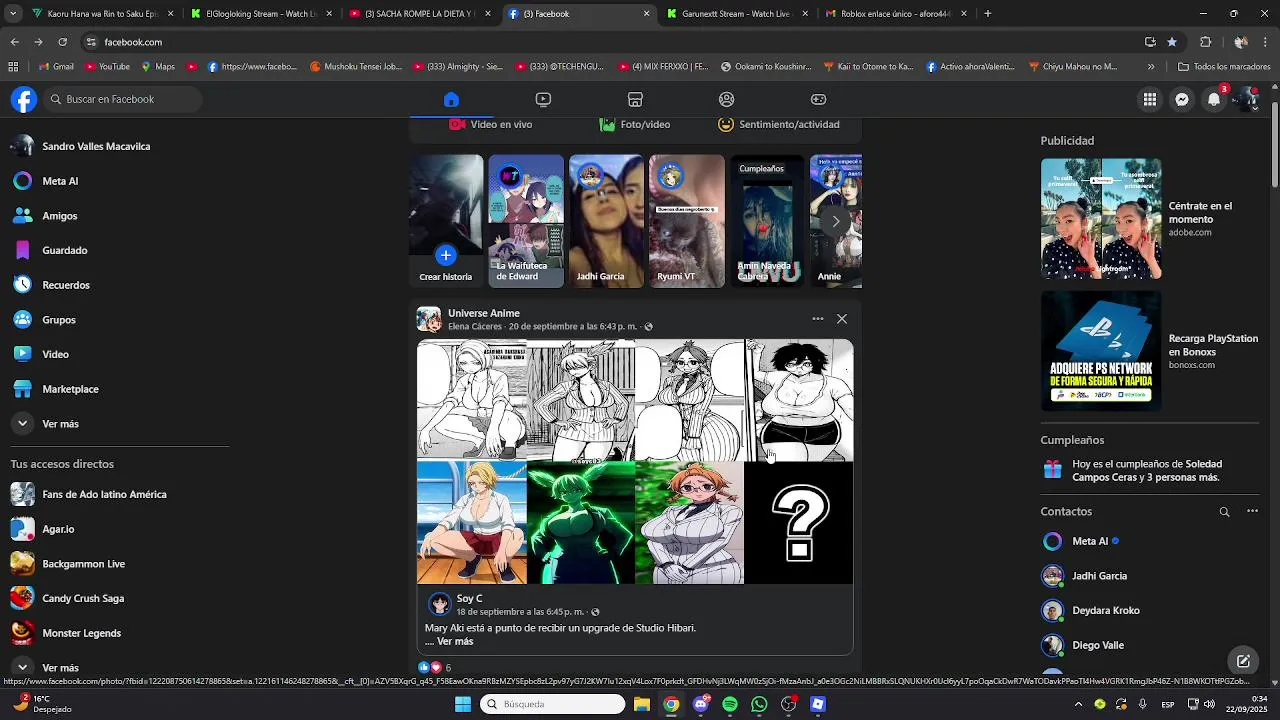Screen dimensions: 1280x720
Task: Switch to the Roblox enlace único tab
Action: pyautogui.click(x=895, y=14)
